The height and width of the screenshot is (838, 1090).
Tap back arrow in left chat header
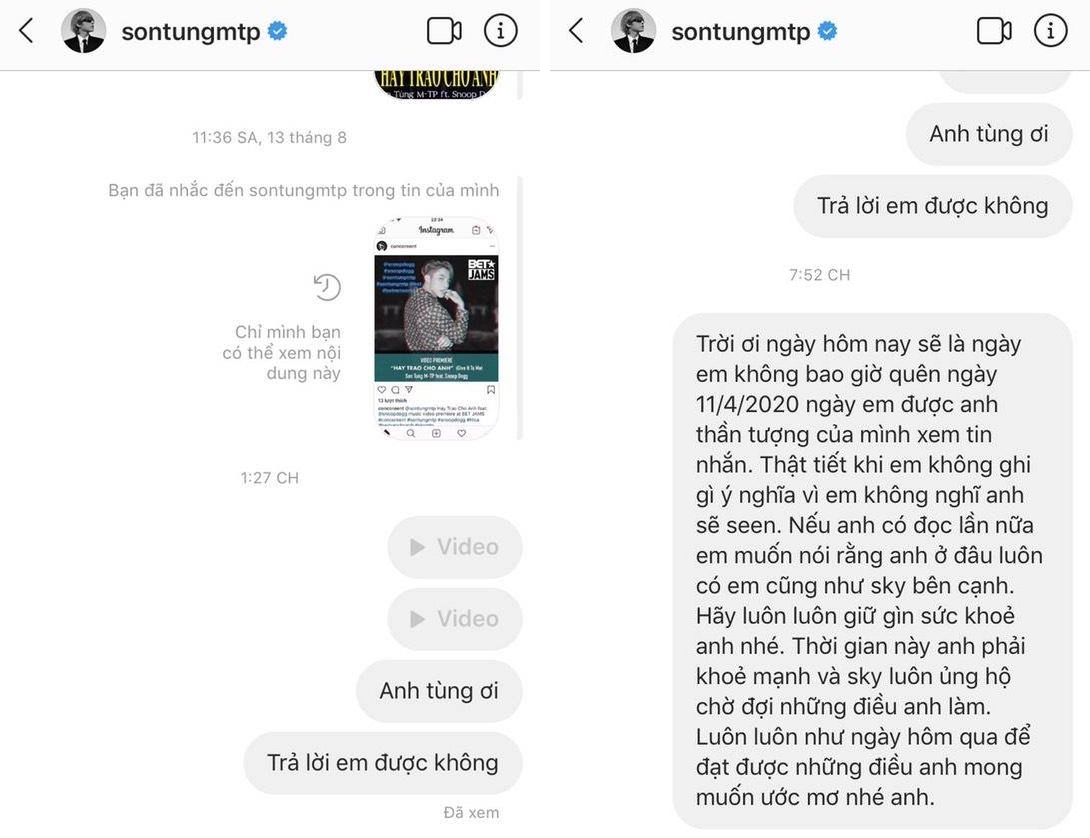tap(26, 31)
